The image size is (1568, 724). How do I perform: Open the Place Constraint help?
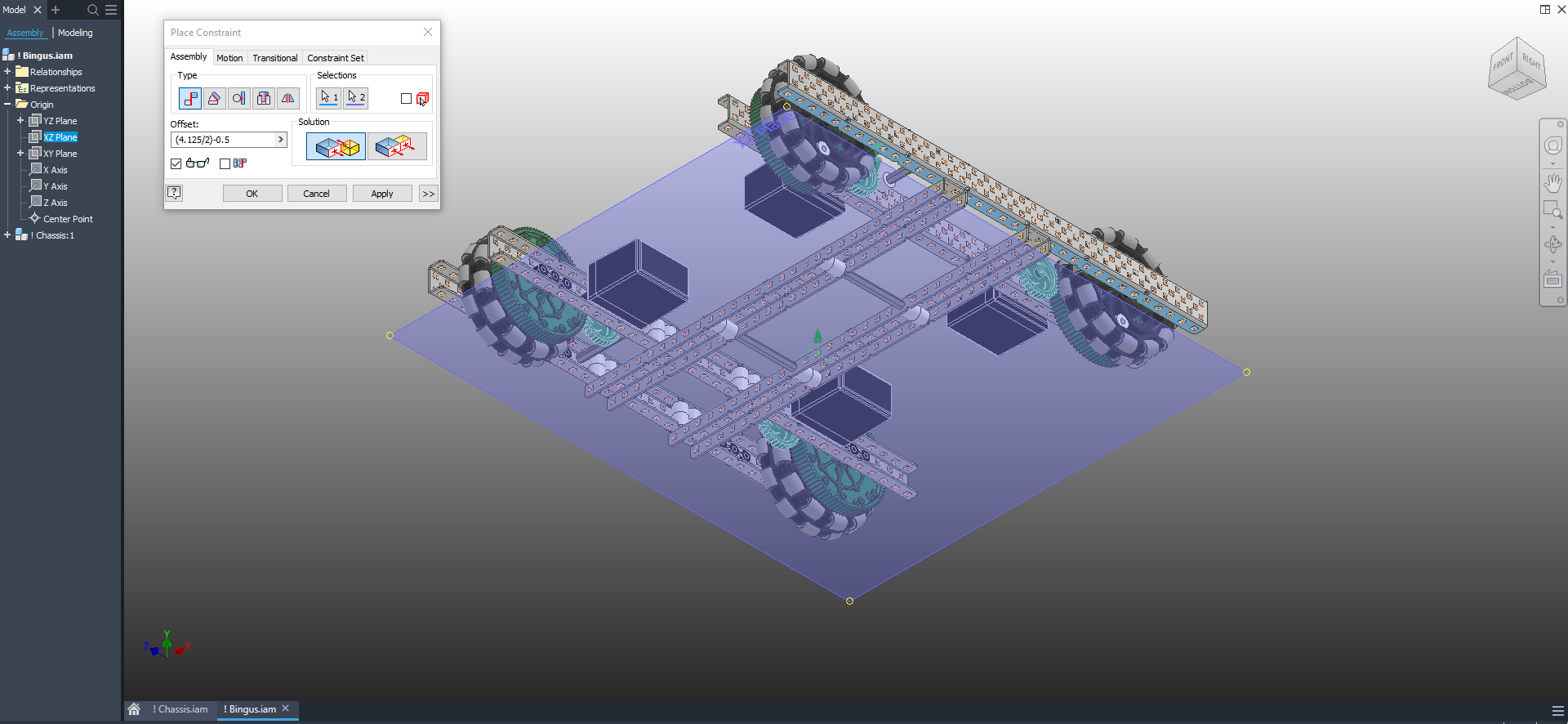(x=175, y=194)
